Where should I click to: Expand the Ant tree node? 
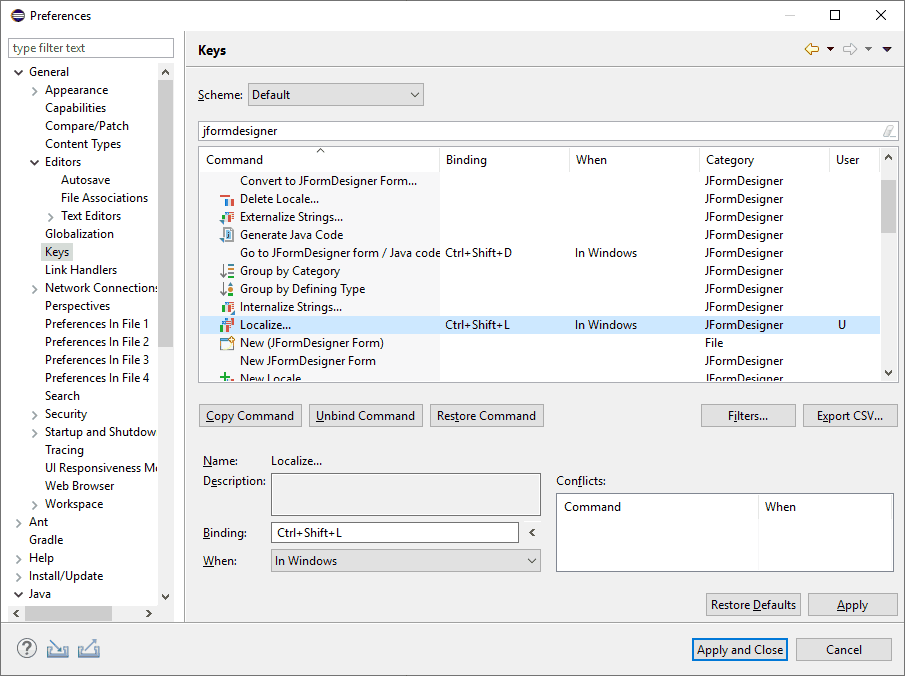pos(18,522)
